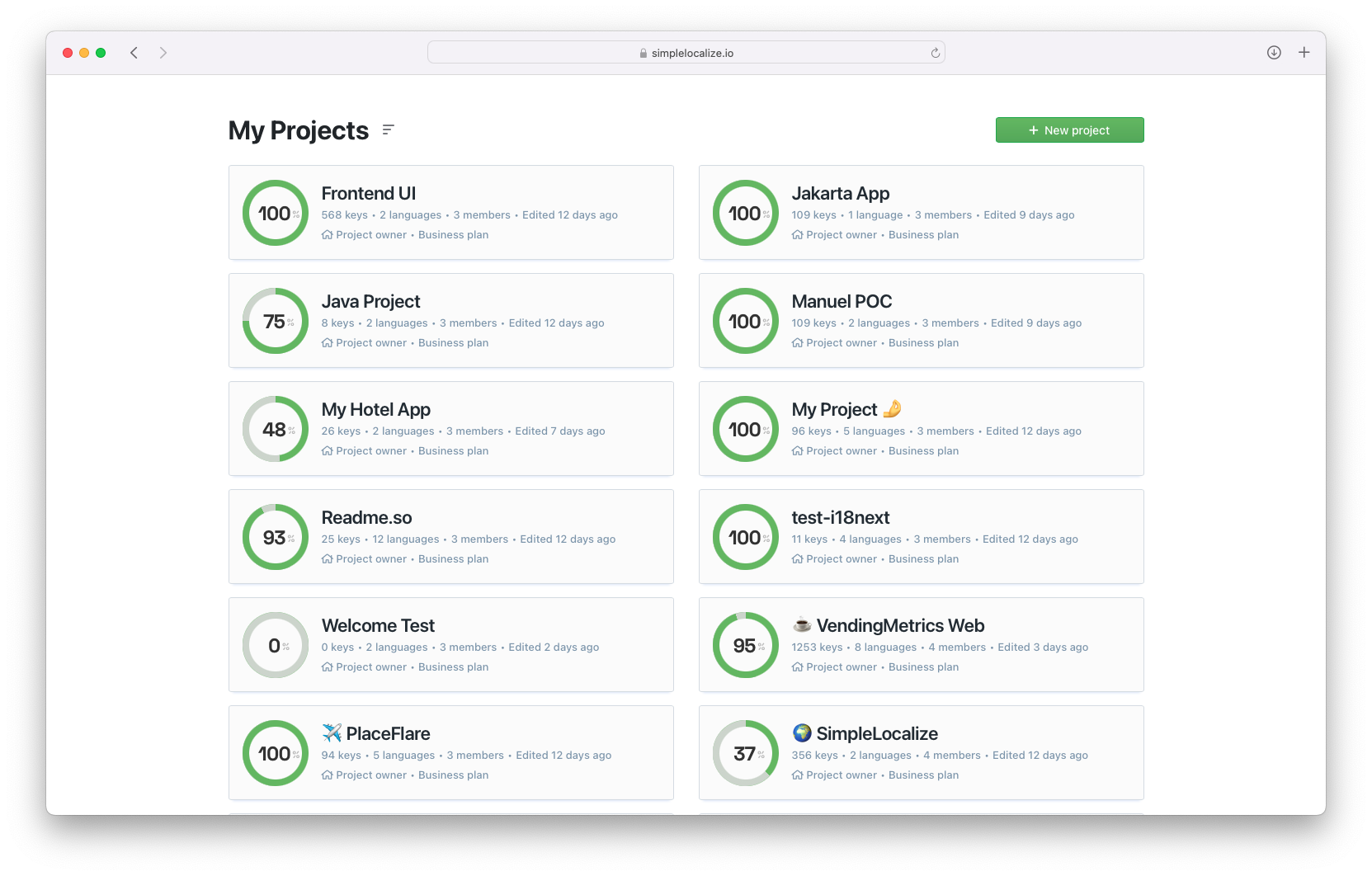Click the 100% progress ring of Jakarta App
Viewport: 1372px width, 876px height.
point(746,213)
